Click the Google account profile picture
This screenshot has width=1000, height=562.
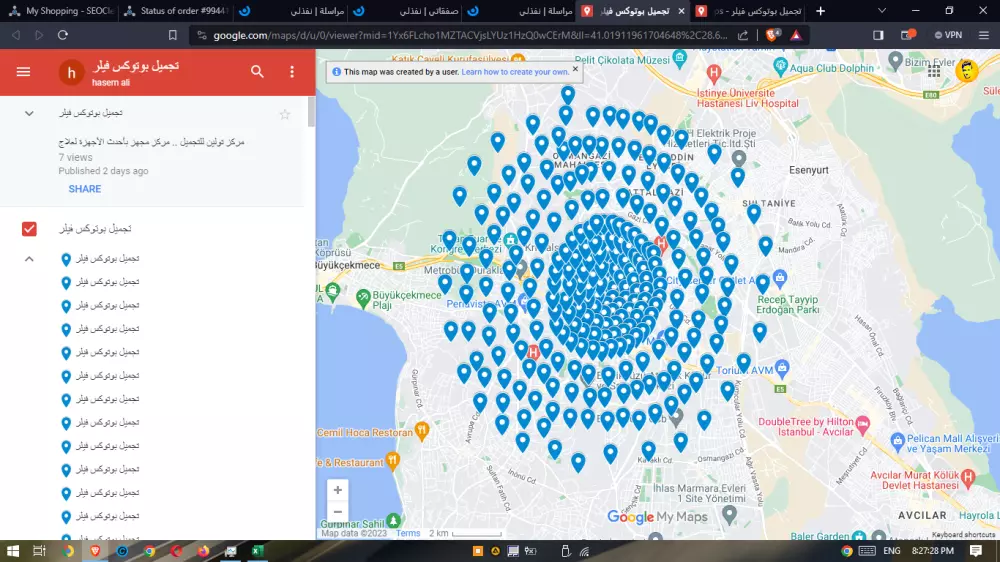[967, 70]
